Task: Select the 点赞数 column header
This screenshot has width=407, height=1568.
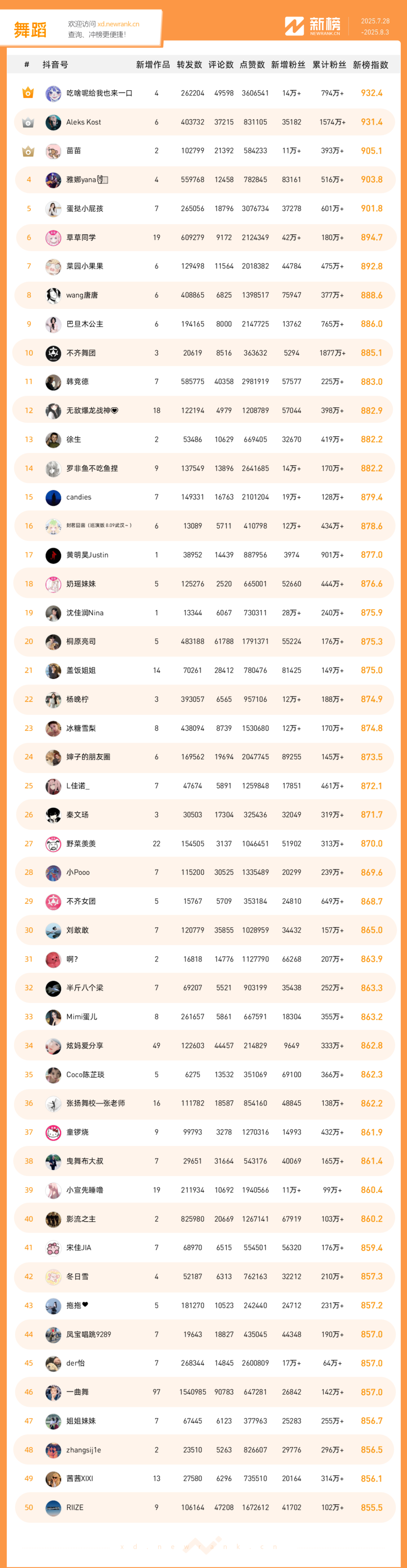Action: [x=252, y=65]
